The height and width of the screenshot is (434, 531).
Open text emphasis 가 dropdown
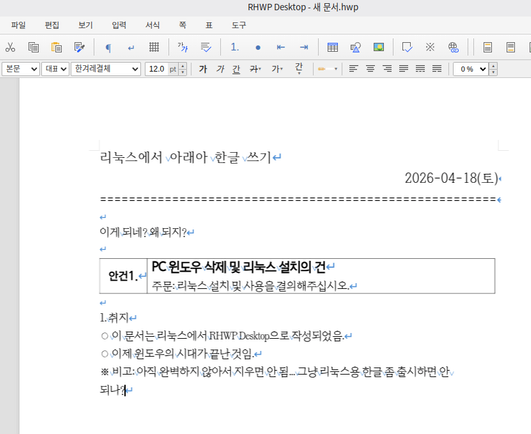276,69
